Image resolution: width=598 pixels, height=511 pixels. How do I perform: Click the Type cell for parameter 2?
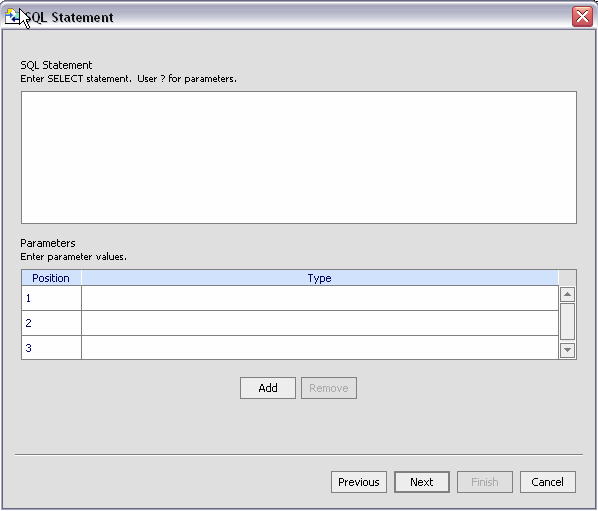(320, 323)
